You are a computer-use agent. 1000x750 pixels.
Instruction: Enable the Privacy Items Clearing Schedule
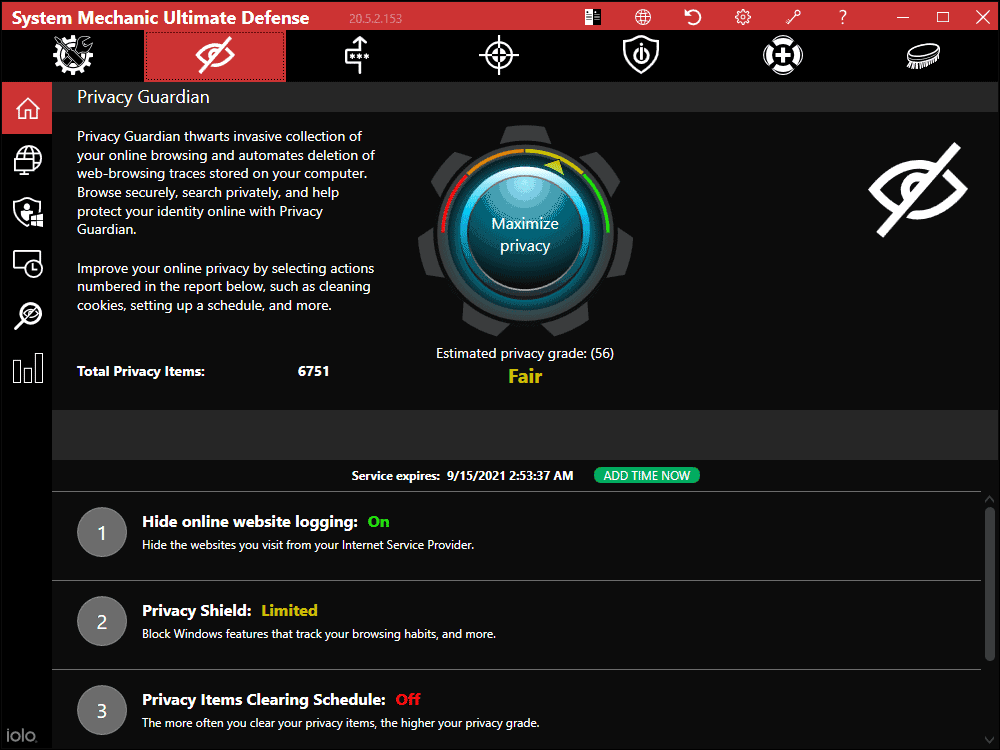click(407, 699)
